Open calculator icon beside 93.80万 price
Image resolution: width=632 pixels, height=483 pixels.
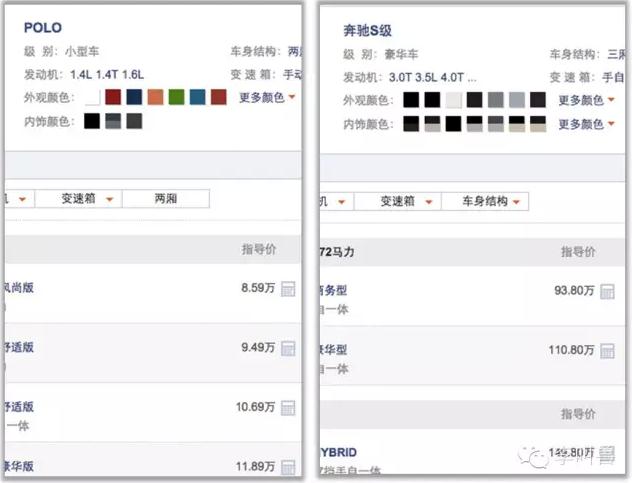[x=607, y=291]
